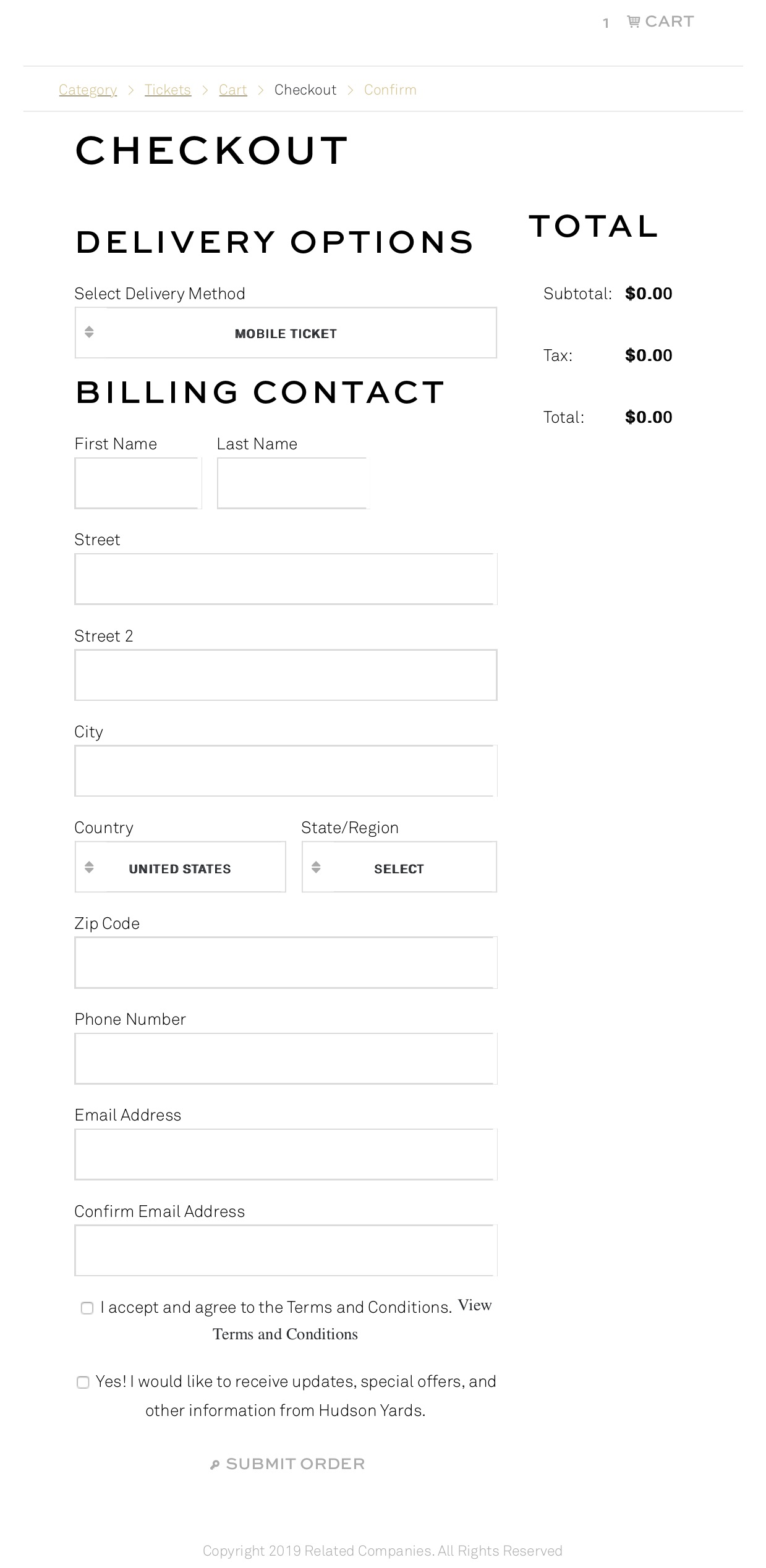Select the Street address field
The height and width of the screenshot is (1568, 766).
click(286, 579)
